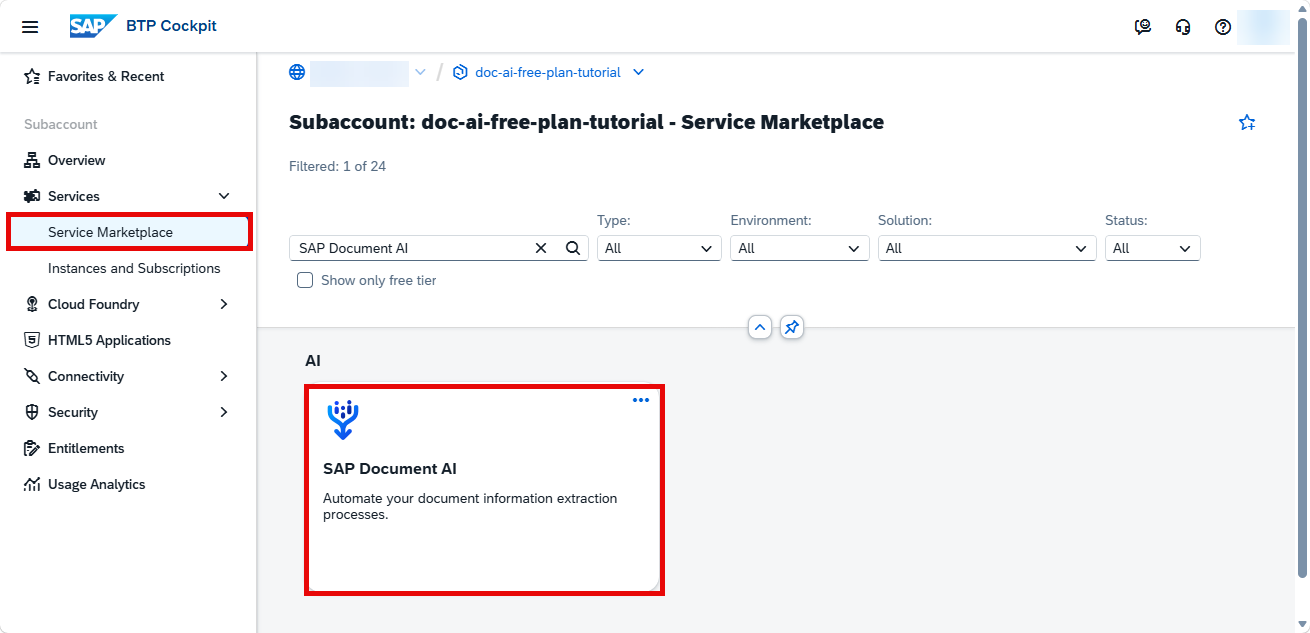1310x633 pixels.
Task: Expand the Security section chevron
Action: pos(224,412)
